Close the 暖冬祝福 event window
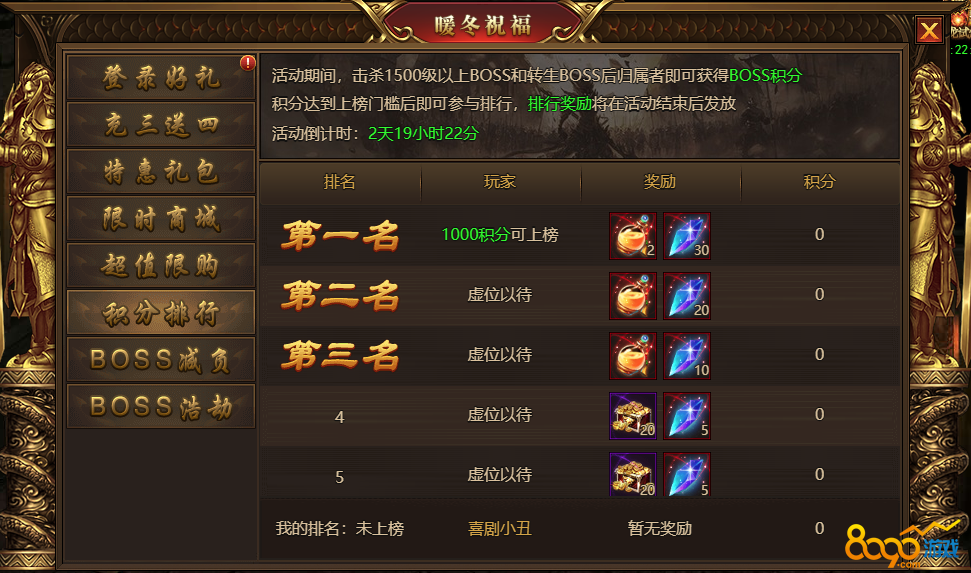971x573 pixels. click(929, 30)
